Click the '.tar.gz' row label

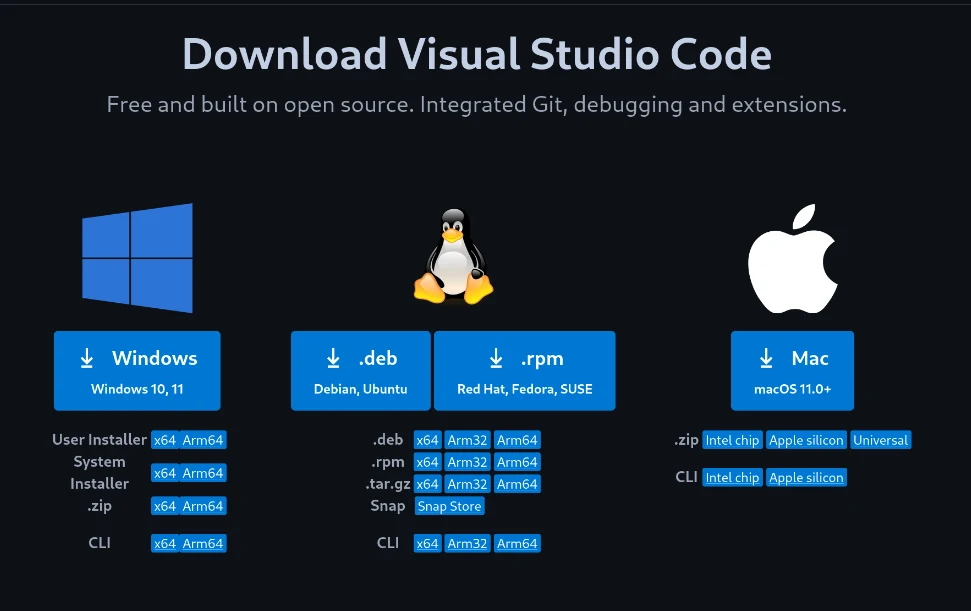pos(388,484)
